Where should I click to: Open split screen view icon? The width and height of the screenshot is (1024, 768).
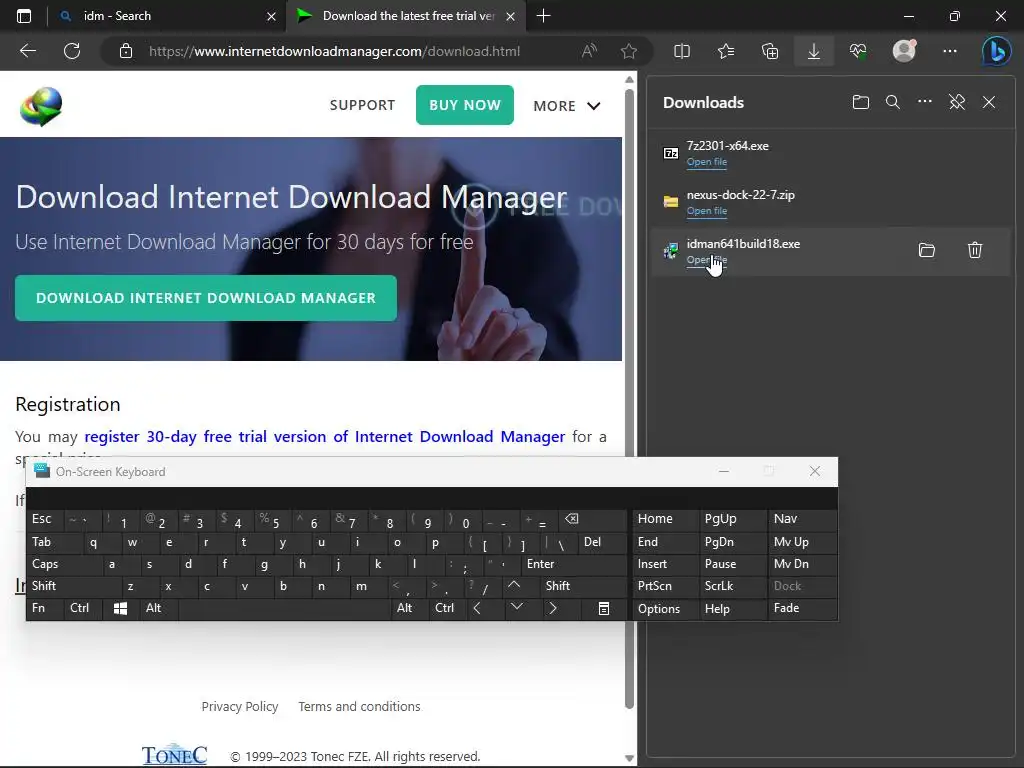coord(682,51)
